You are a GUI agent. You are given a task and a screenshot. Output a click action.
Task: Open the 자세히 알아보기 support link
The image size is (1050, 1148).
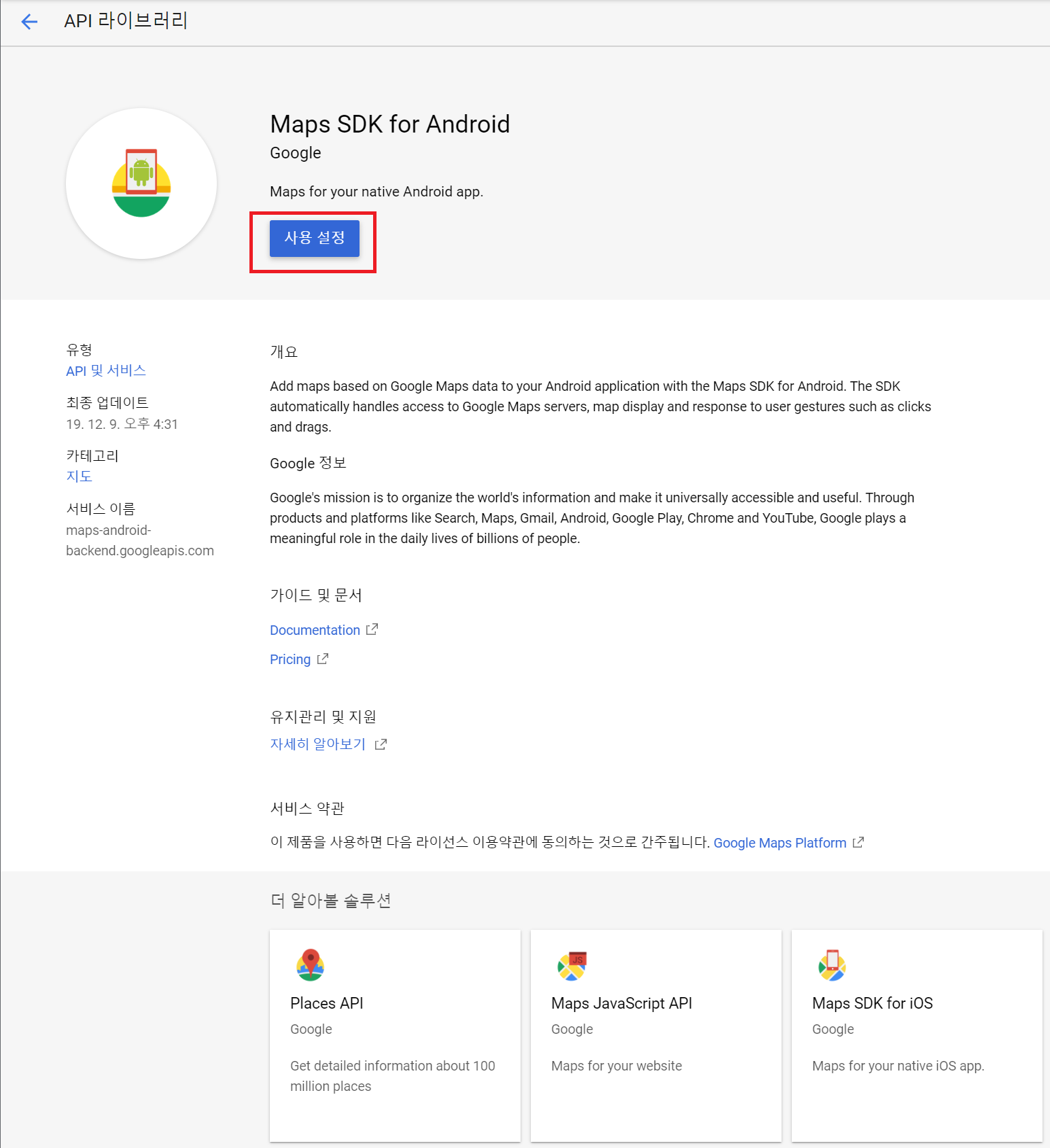[317, 744]
